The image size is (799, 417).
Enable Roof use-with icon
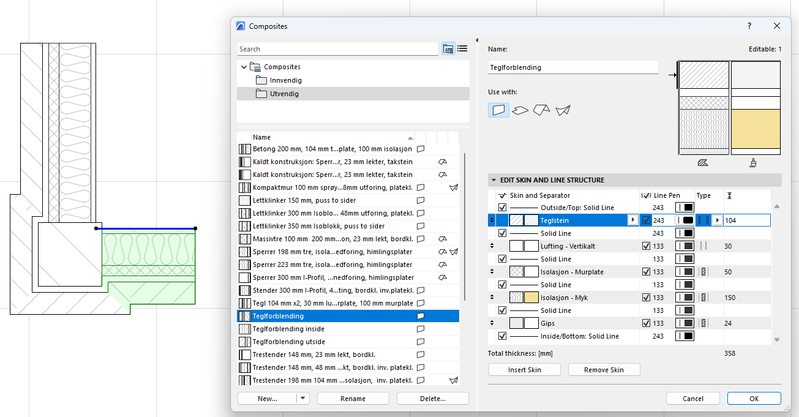point(541,110)
